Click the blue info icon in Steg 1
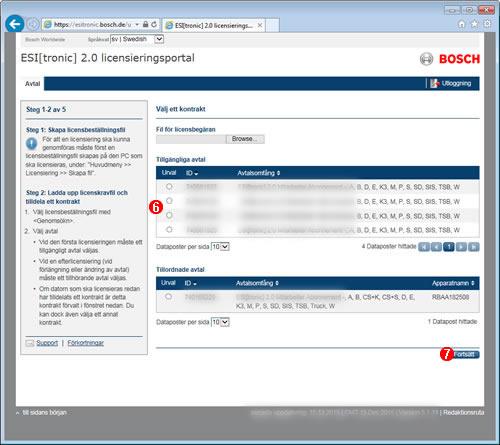500x445 pixels. pos(32,144)
